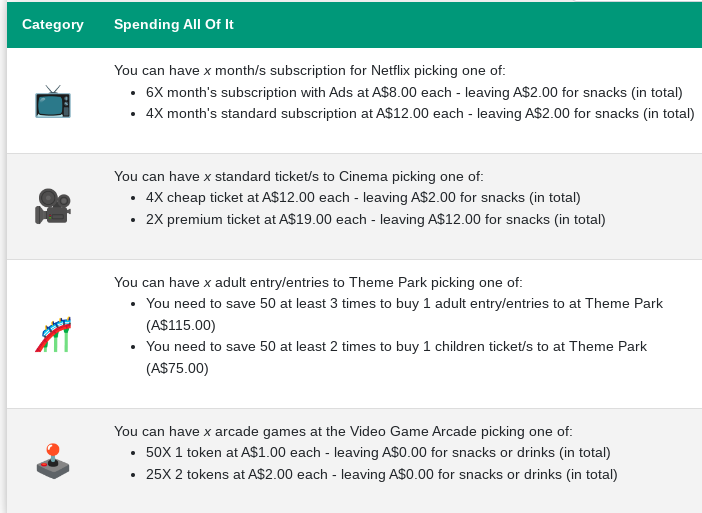
Task: Click the 6X subscription with Ads option
Action: coord(414,92)
